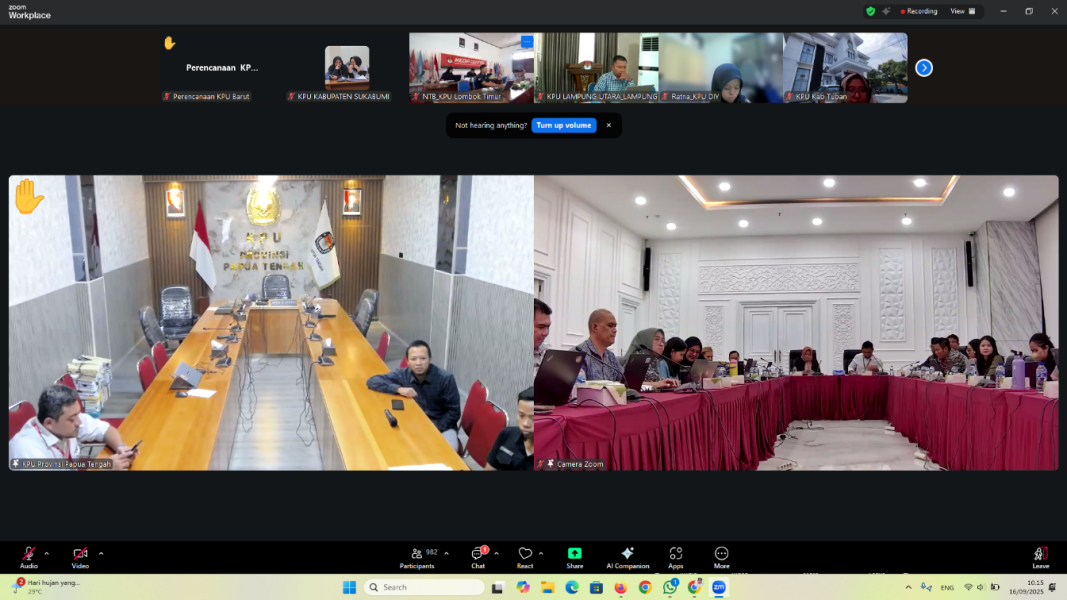Screen dimensions: 1067x600
Task: Dismiss the 'Not hearing anything?' notification
Action: point(608,125)
